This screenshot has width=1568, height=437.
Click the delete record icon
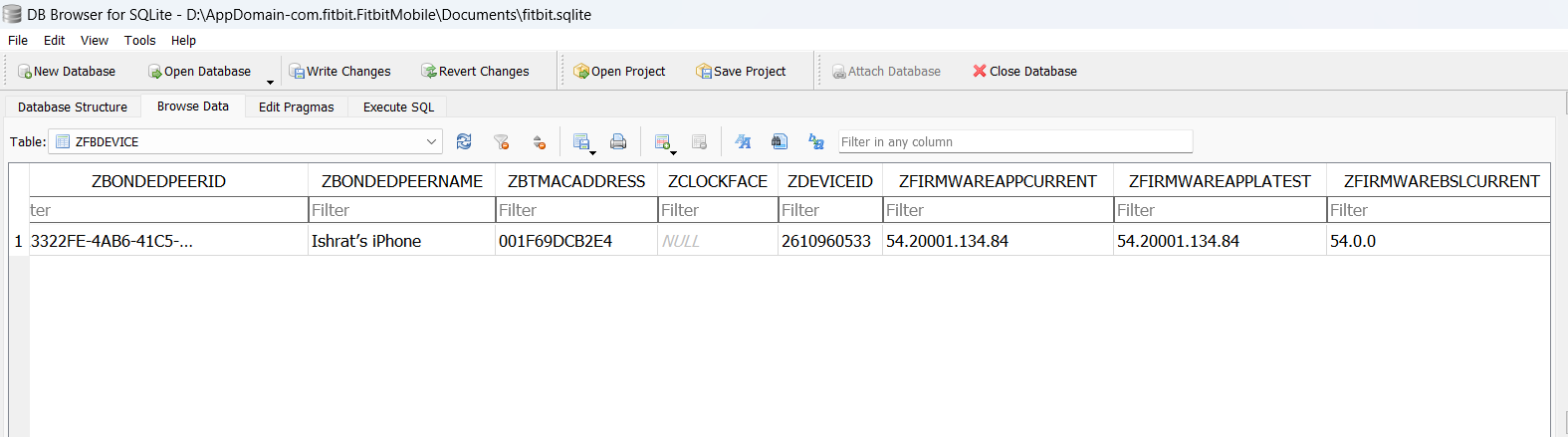click(699, 141)
